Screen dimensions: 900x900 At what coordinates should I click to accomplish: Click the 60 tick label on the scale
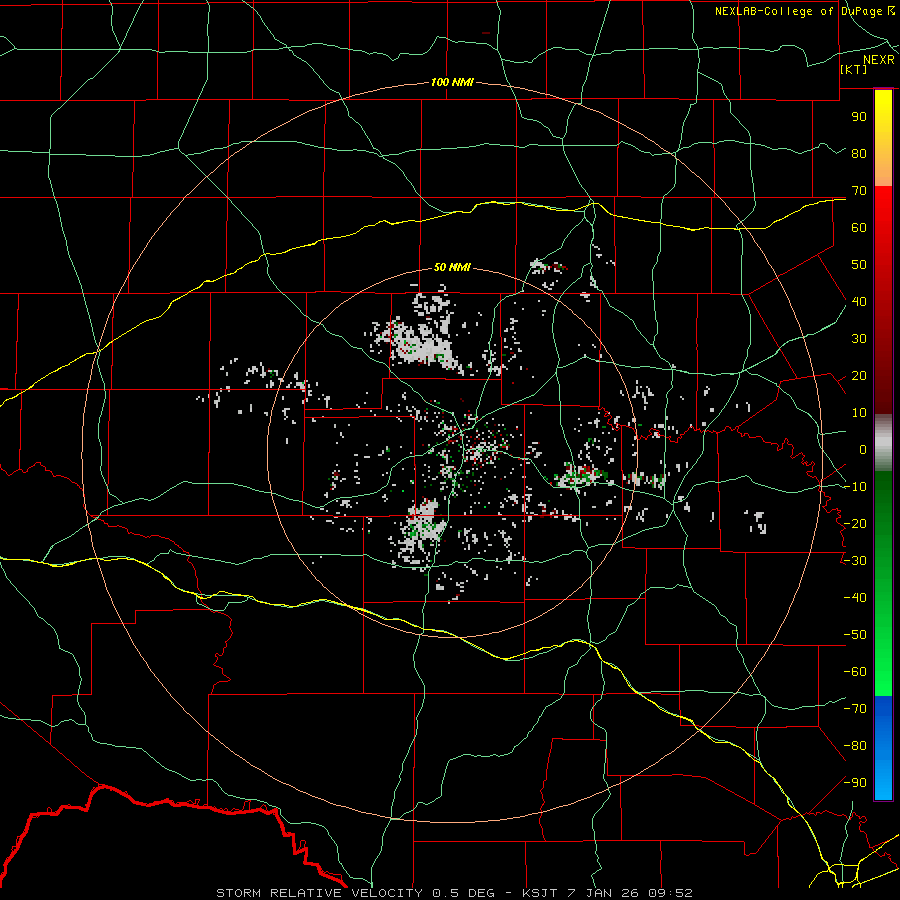point(859,227)
